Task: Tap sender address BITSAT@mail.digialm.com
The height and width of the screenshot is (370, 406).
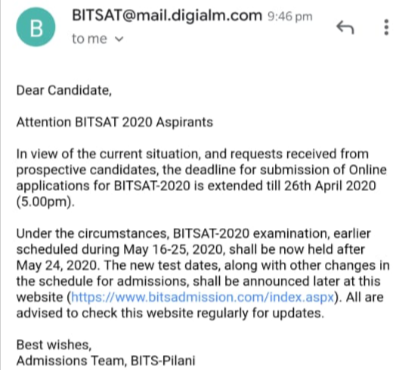Action: (167, 15)
